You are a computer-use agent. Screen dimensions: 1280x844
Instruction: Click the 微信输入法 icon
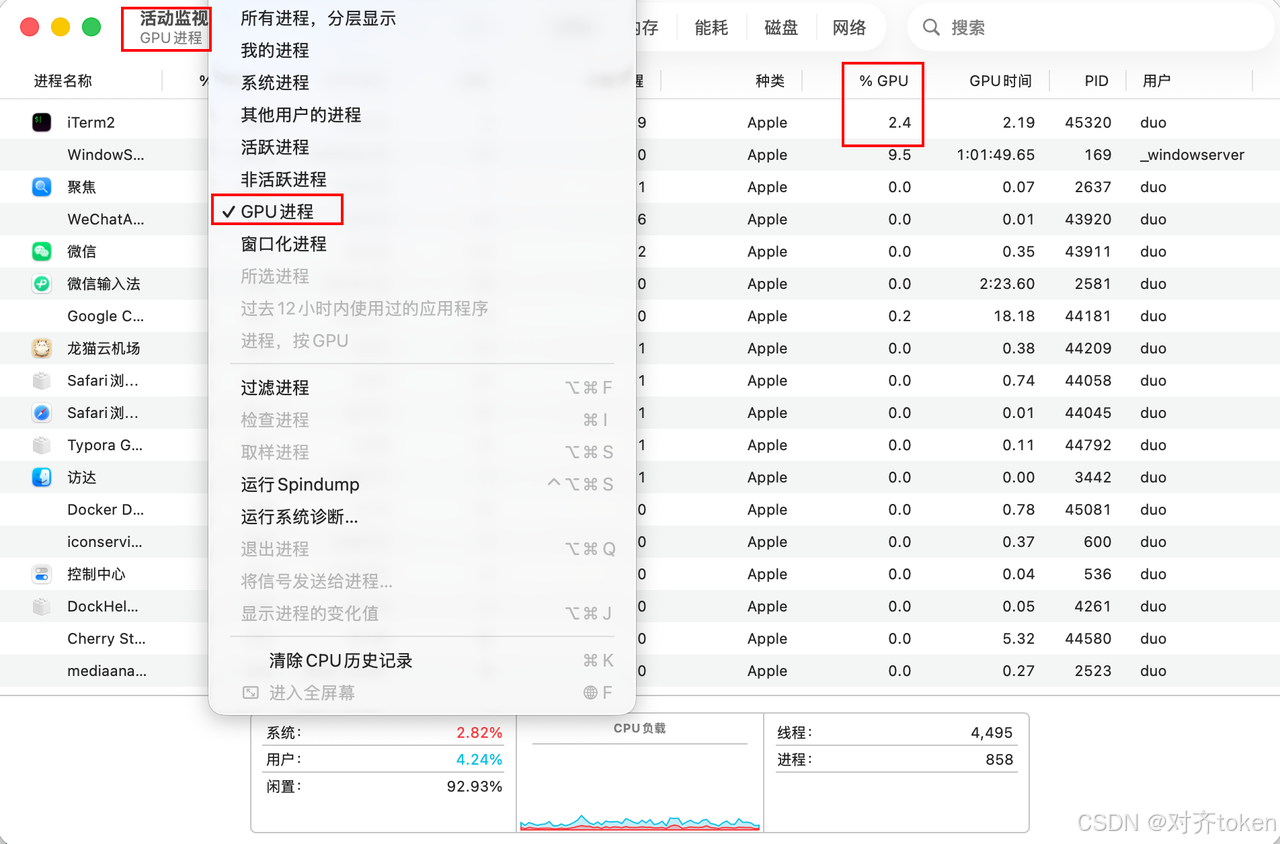[41, 284]
